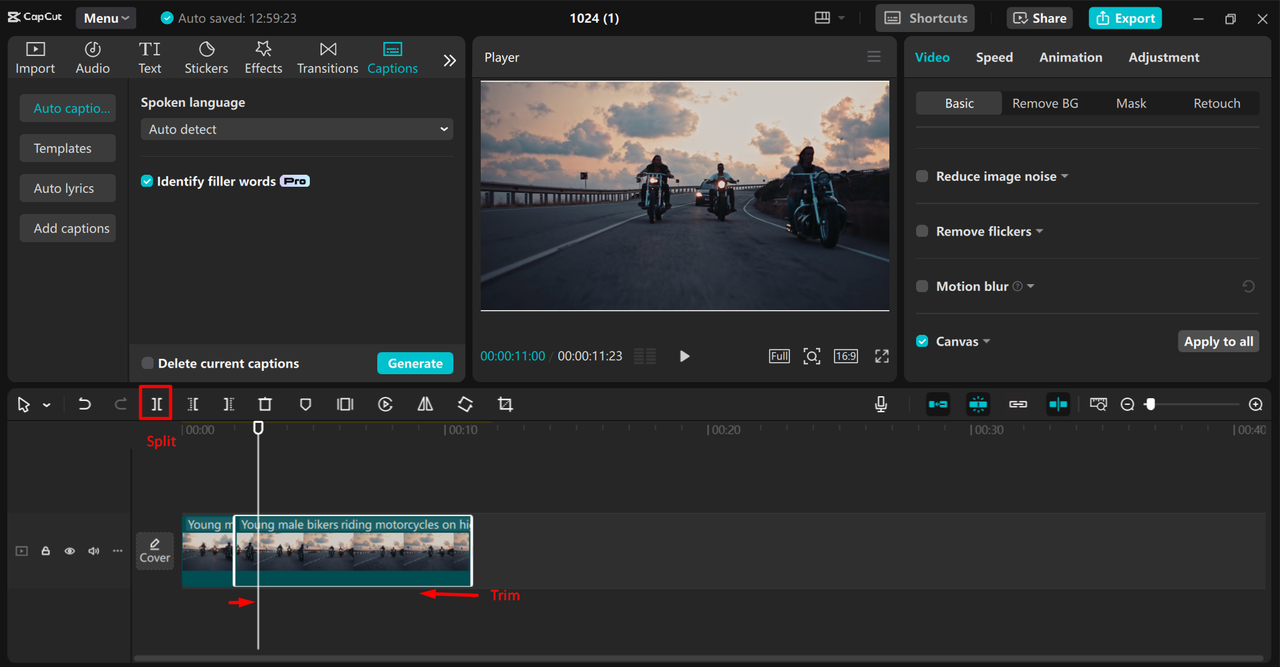Uncheck the Canvas checkbox

922,341
